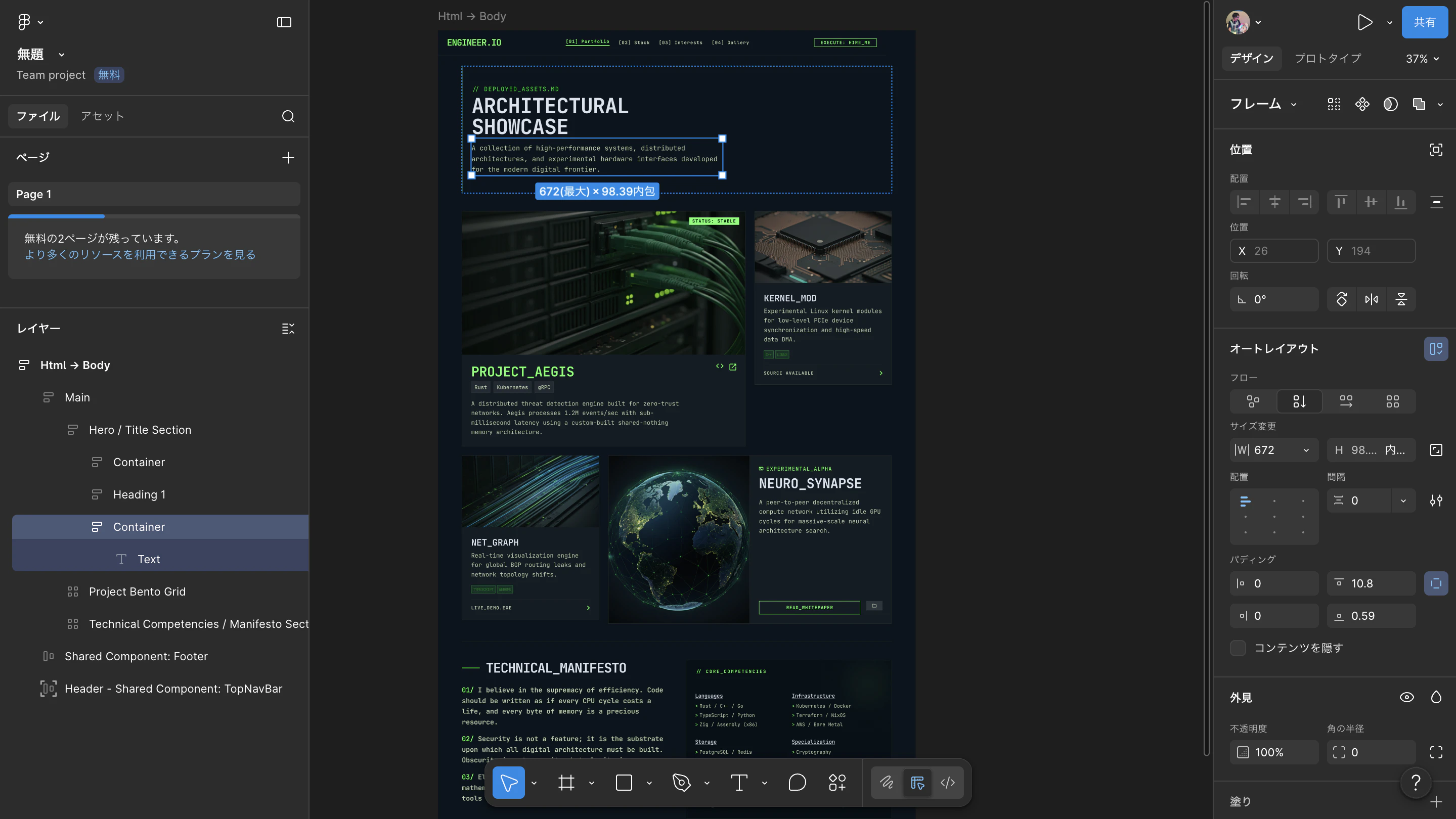Click the auto layout grid dots icon
The width and height of the screenshot is (1456, 819).
click(1334, 104)
